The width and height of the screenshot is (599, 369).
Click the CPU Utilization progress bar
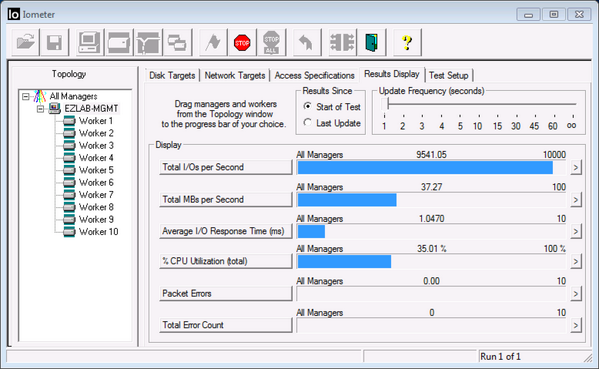pyautogui.click(x=432, y=262)
